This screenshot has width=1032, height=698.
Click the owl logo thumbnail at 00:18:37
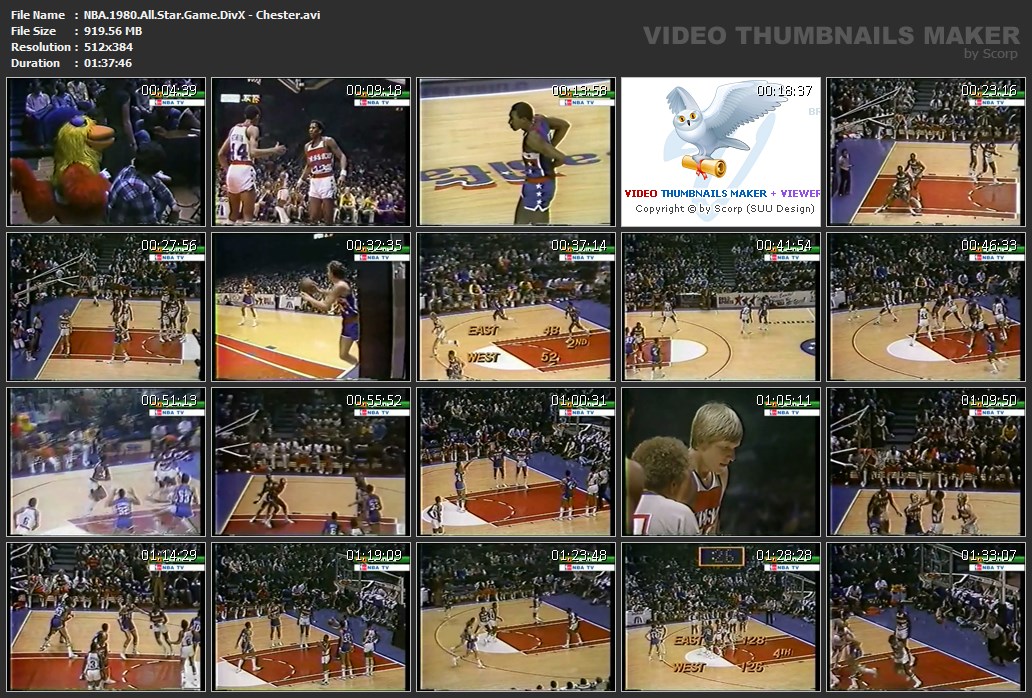click(x=721, y=152)
